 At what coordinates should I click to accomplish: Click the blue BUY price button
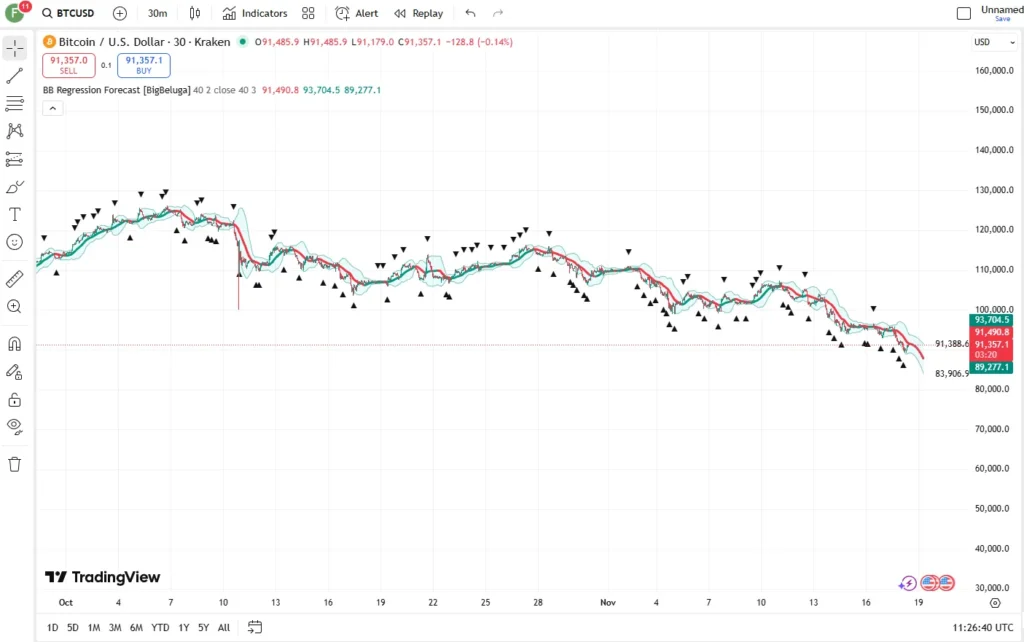[x=144, y=65]
